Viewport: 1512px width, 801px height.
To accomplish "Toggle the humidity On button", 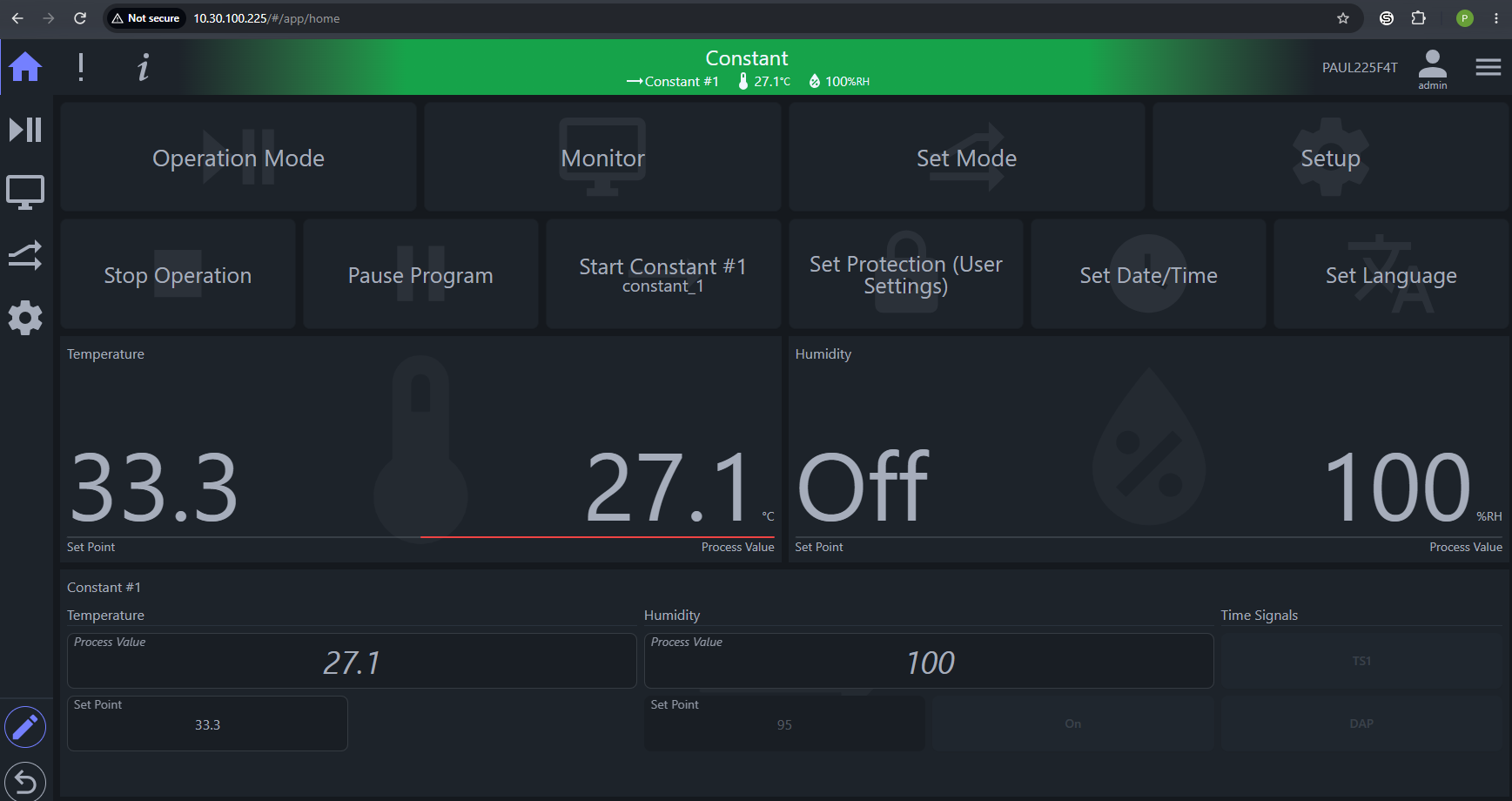I will (1072, 724).
